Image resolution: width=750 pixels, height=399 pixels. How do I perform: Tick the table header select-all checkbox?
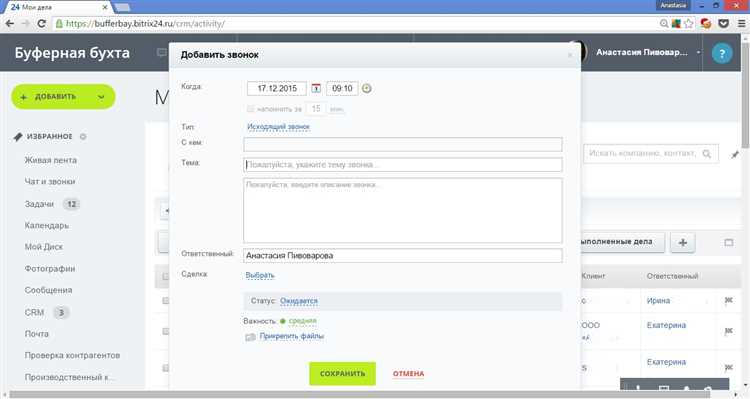pos(165,276)
